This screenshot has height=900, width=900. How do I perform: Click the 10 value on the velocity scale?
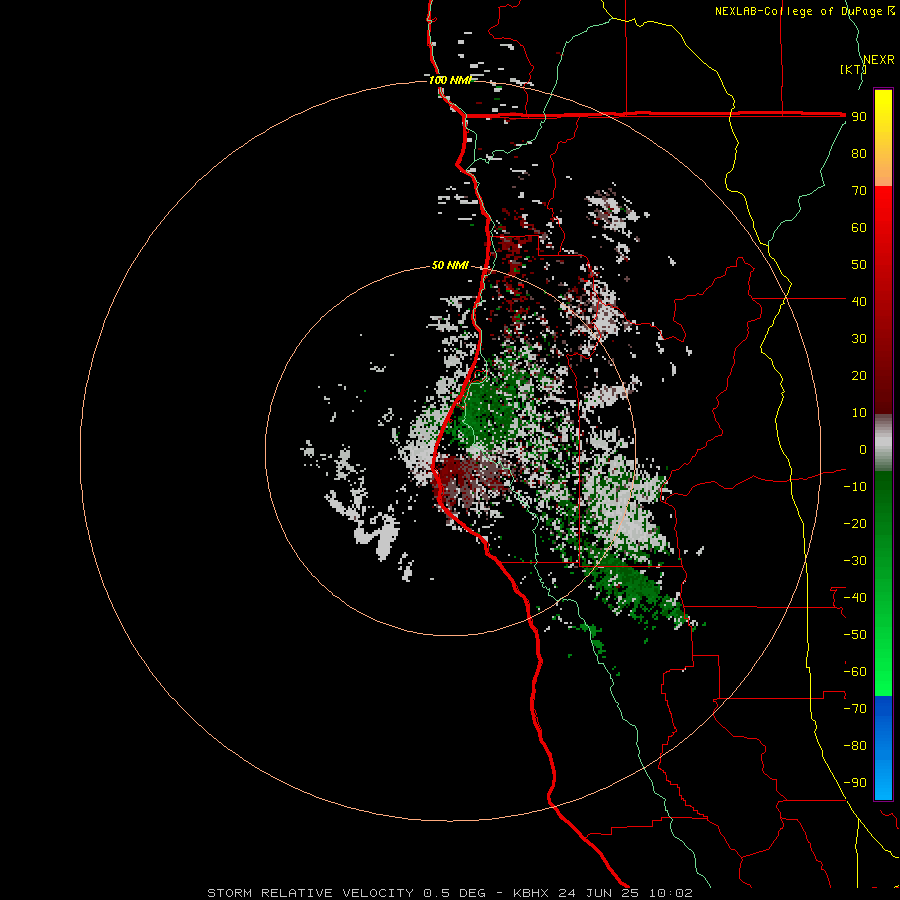pyautogui.click(x=859, y=413)
